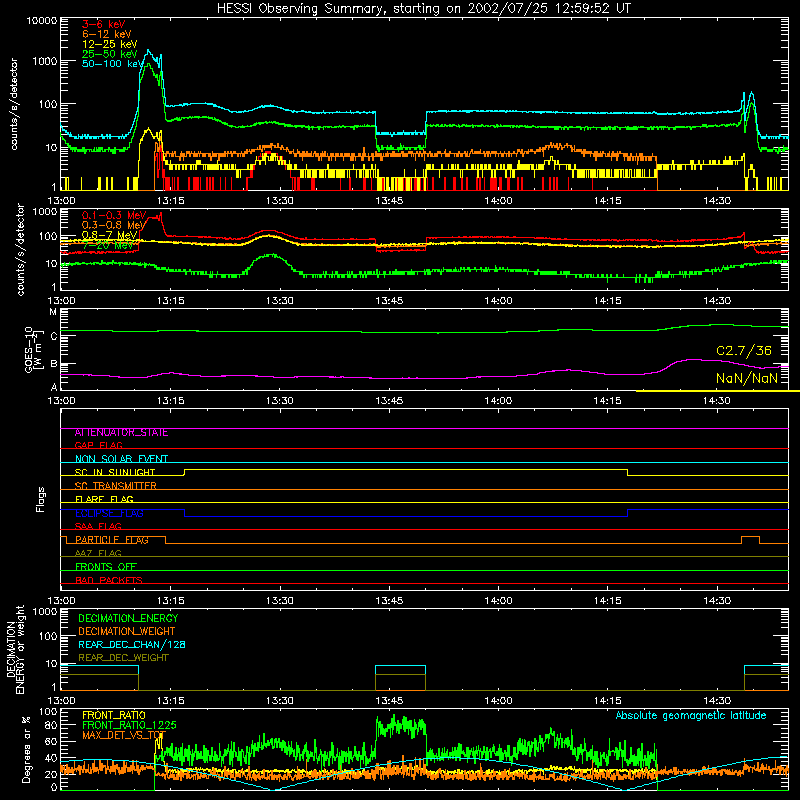Screen dimensions: 800x800
Task: Click the 'Flags' y-axis label
Action: [x=40, y=499]
